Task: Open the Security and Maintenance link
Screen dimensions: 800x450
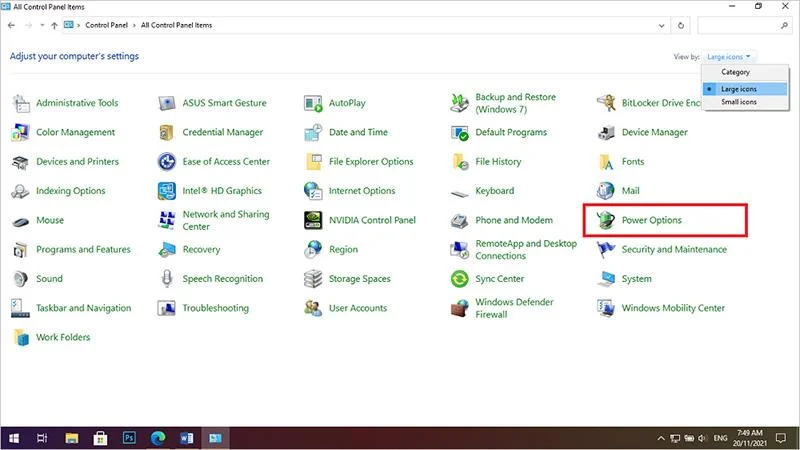Action: [674, 249]
